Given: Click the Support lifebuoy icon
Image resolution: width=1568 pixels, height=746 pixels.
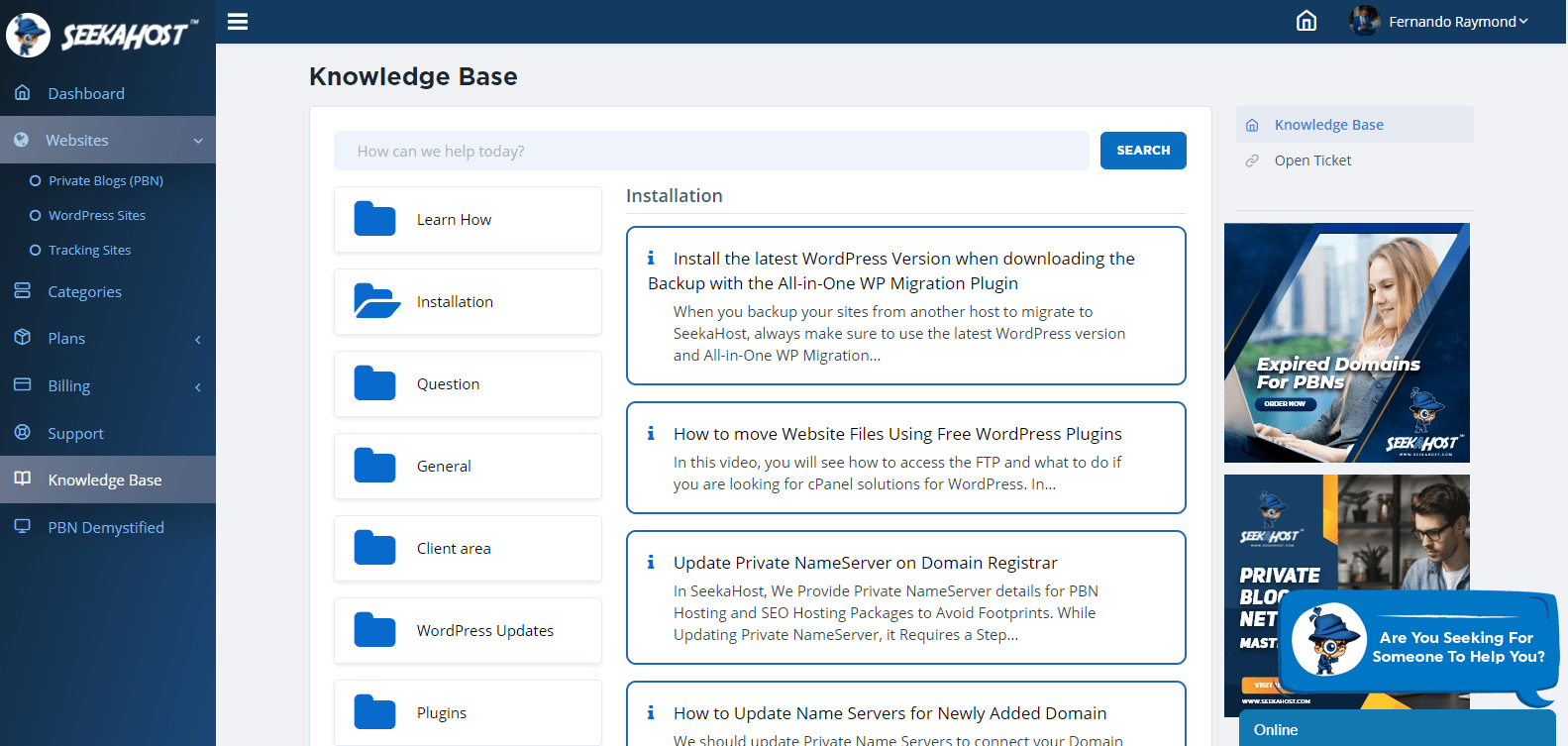Looking at the screenshot, I should [x=23, y=432].
